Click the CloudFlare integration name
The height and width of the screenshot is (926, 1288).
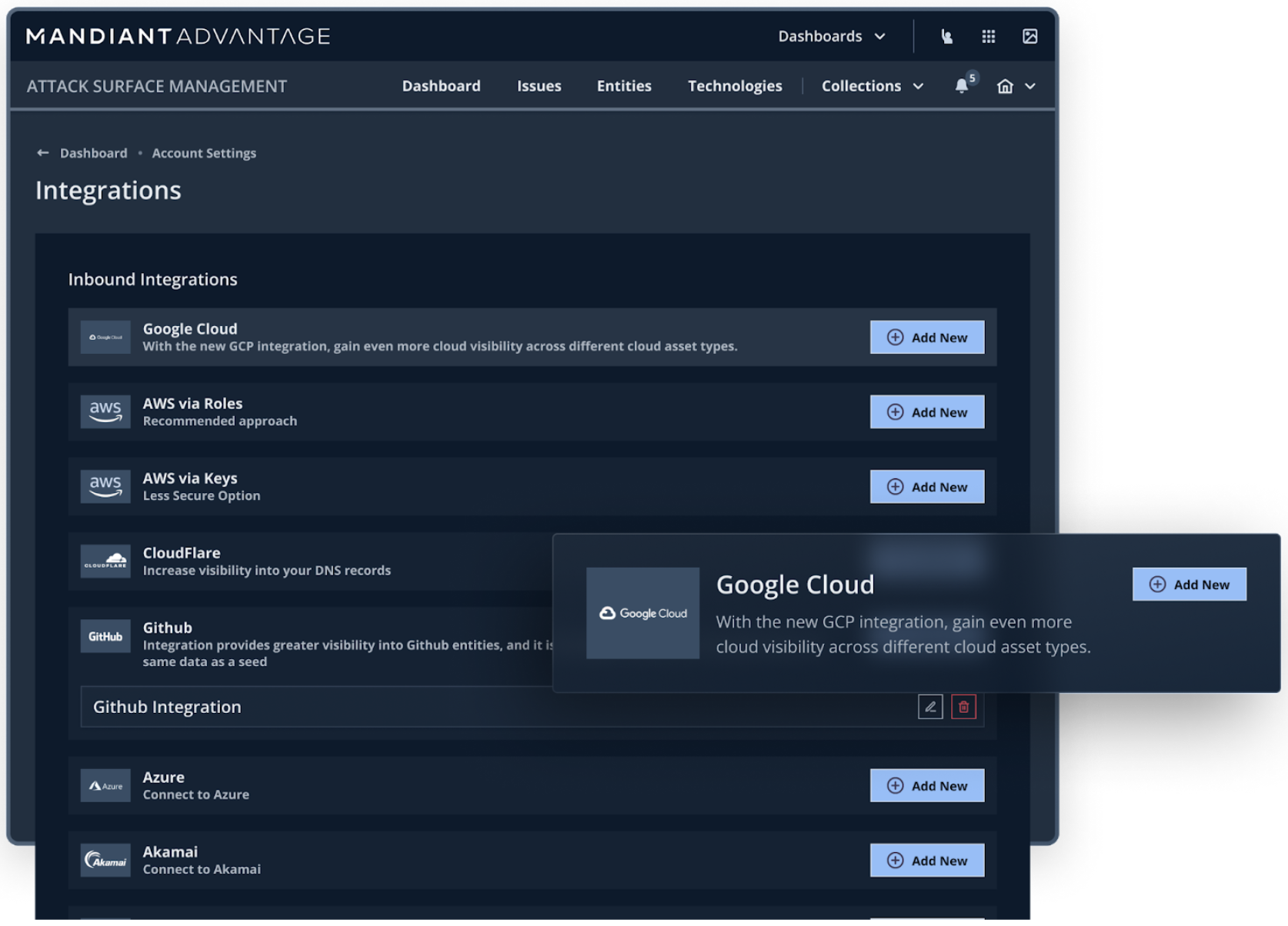182,553
